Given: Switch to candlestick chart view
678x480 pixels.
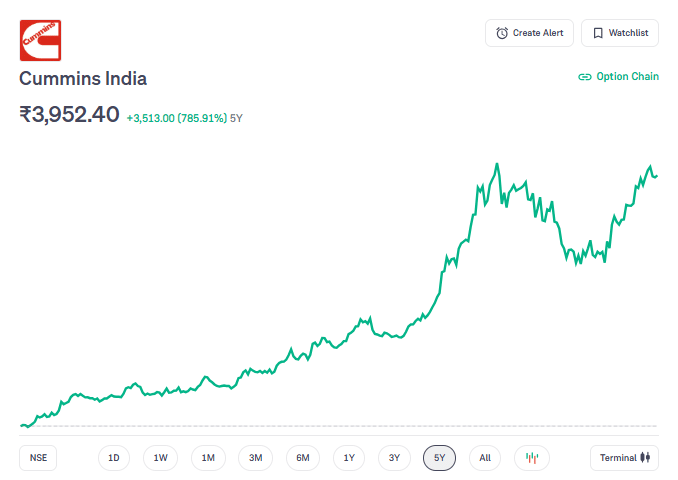Looking at the screenshot, I should coord(532,458).
